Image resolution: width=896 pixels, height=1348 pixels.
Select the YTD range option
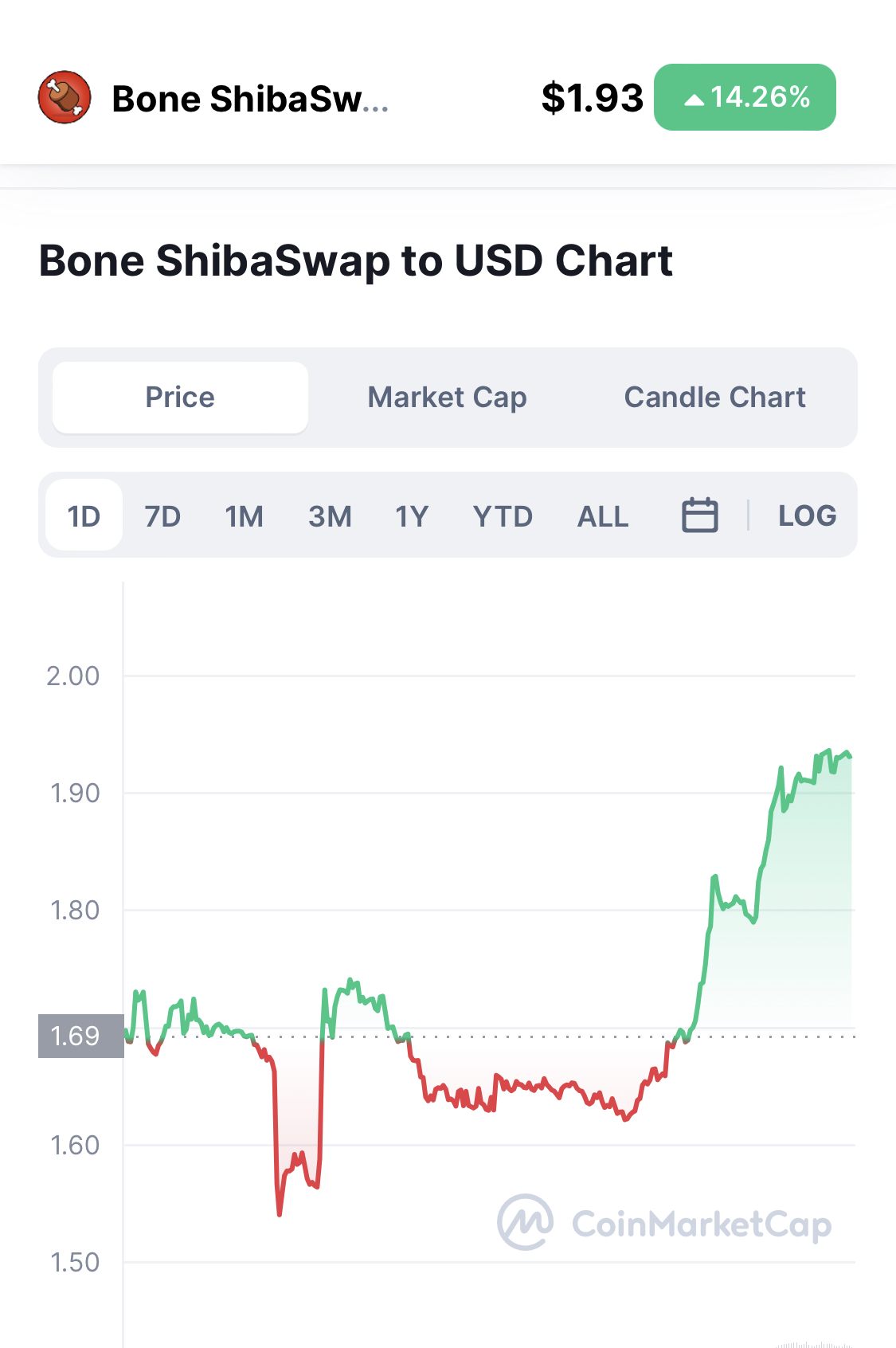click(503, 516)
